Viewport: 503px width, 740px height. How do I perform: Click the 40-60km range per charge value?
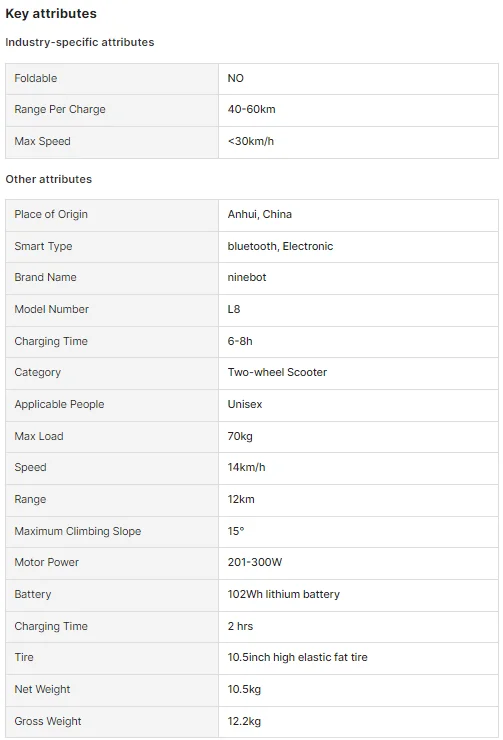point(252,109)
